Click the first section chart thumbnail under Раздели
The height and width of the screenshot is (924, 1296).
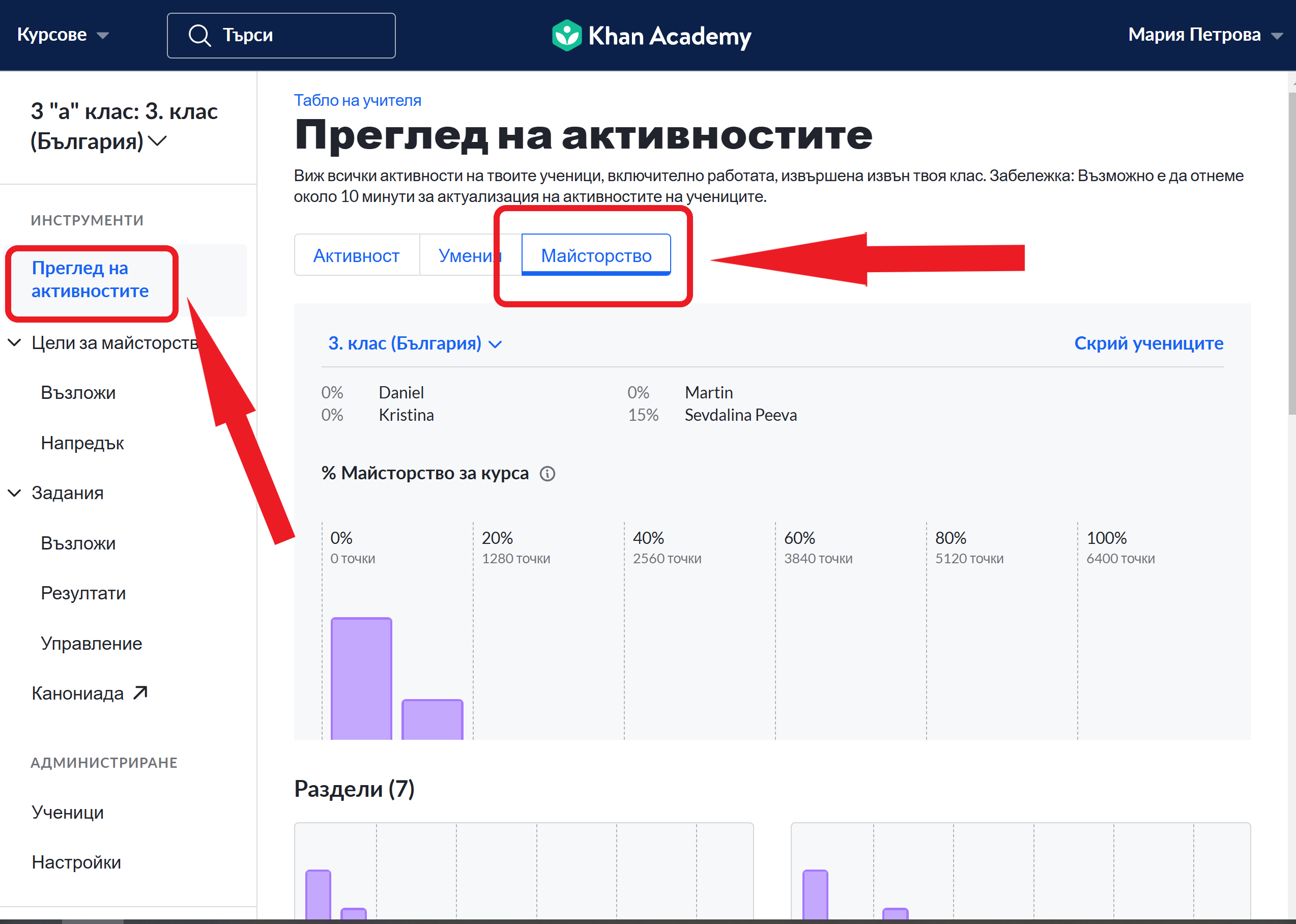click(524, 871)
